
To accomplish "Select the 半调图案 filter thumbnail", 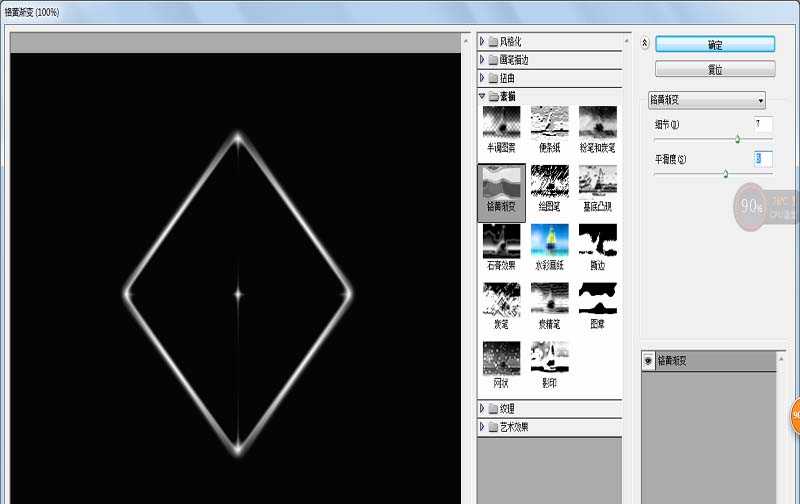I will (x=501, y=122).
